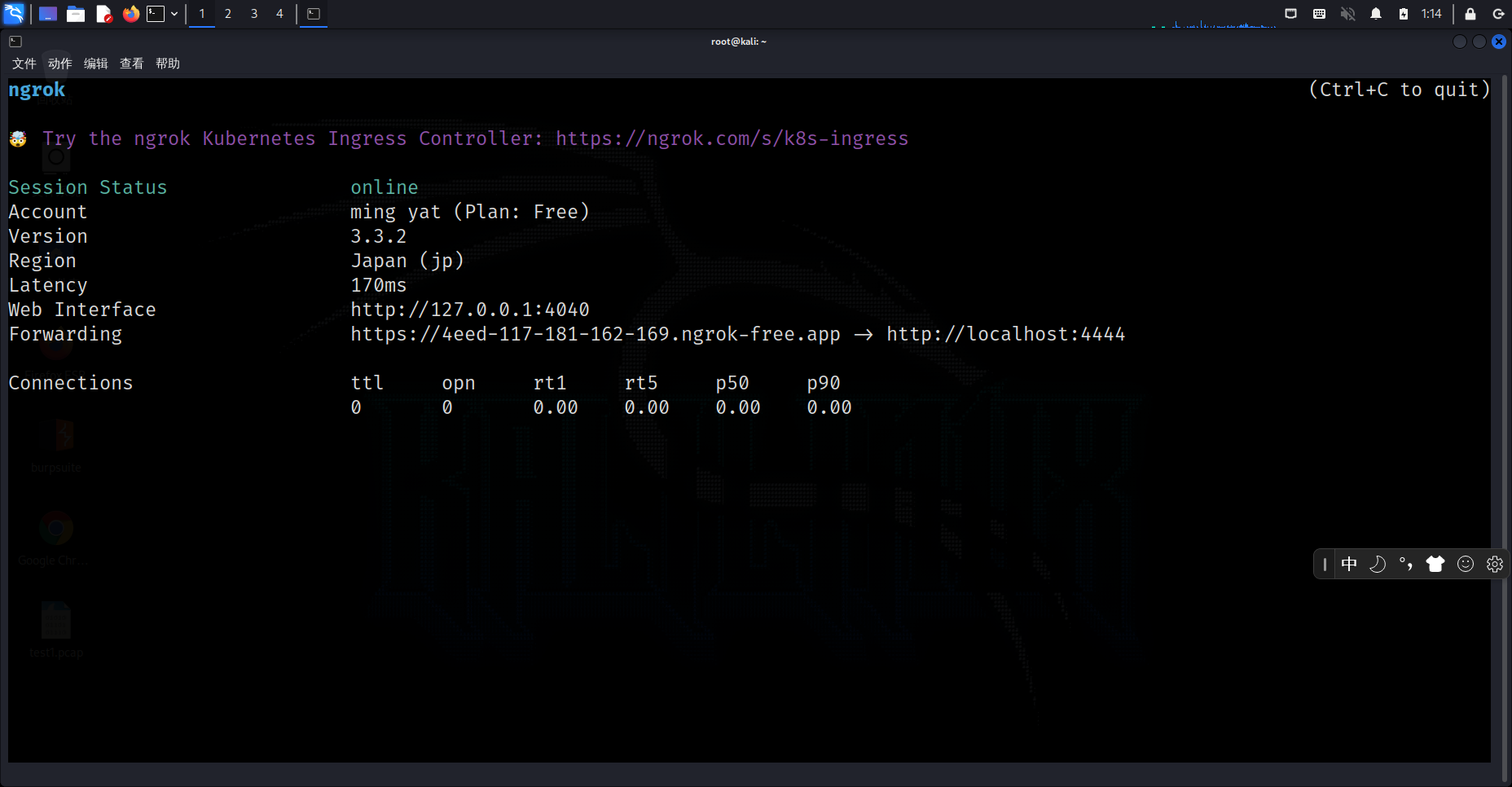Click the '(Ctrl+C to quit)' hint text
The height and width of the screenshot is (787, 1512).
tap(1400, 90)
